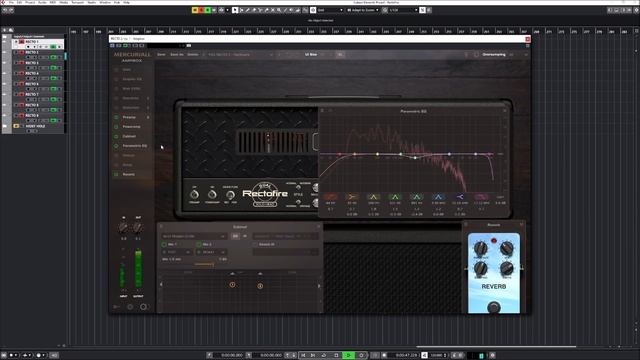This screenshot has height=360, width=640.
Task: Click the orange mic mix slider in Cabinet panel
Action: coord(204,264)
